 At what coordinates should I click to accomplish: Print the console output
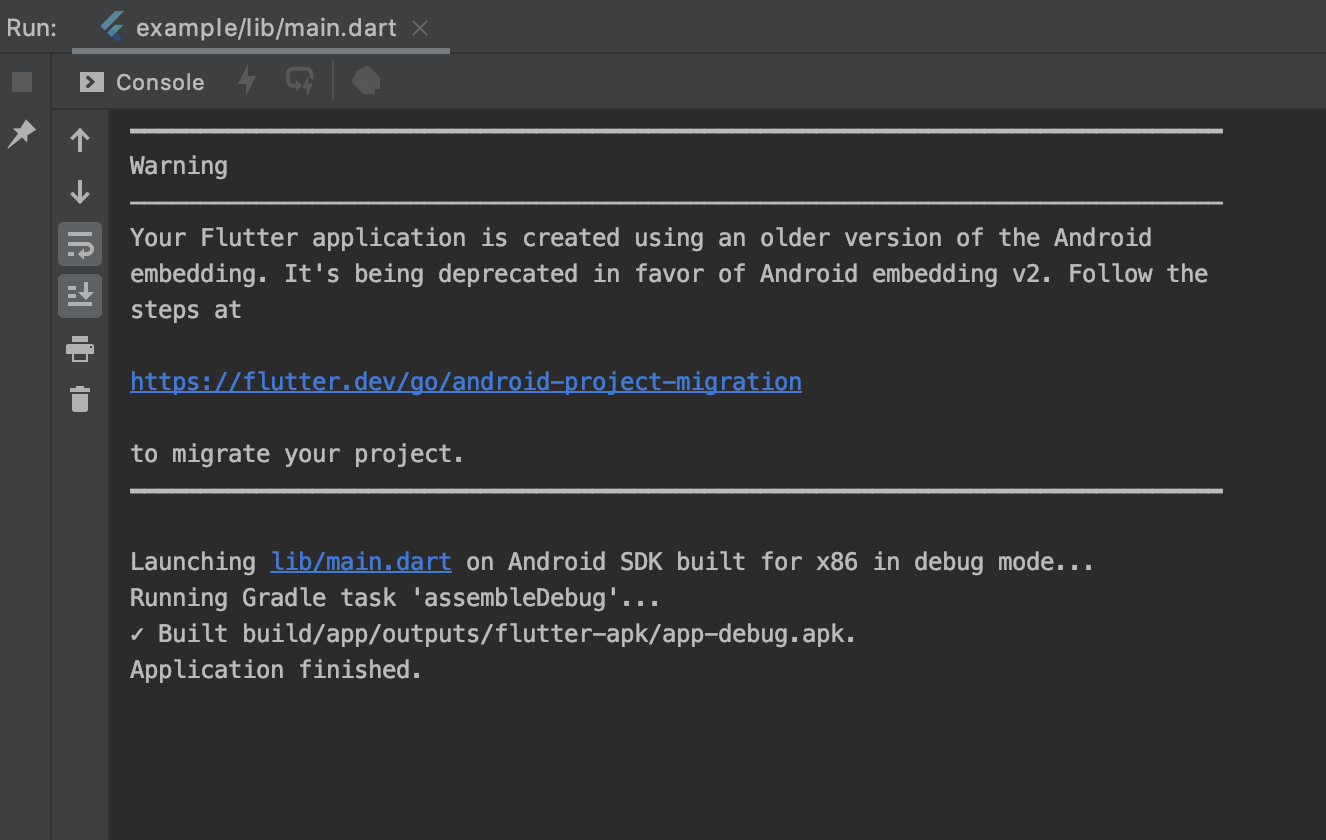click(x=80, y=348)
